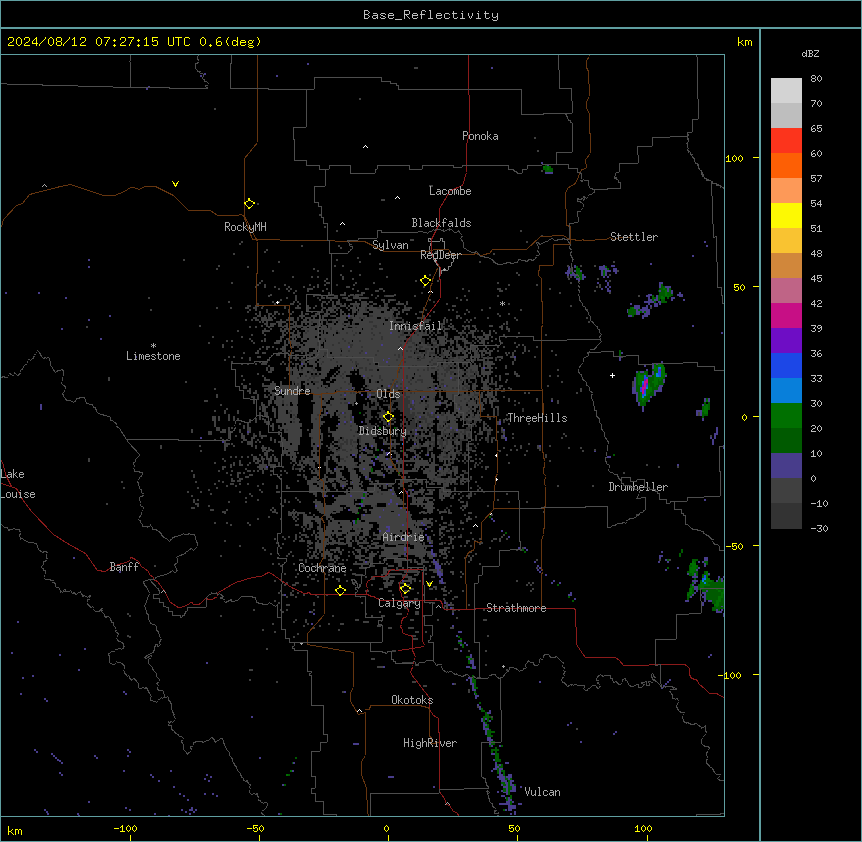Click the Airdrie label
The width and height of the screenshot is (862, 842).
pos(404,537)
